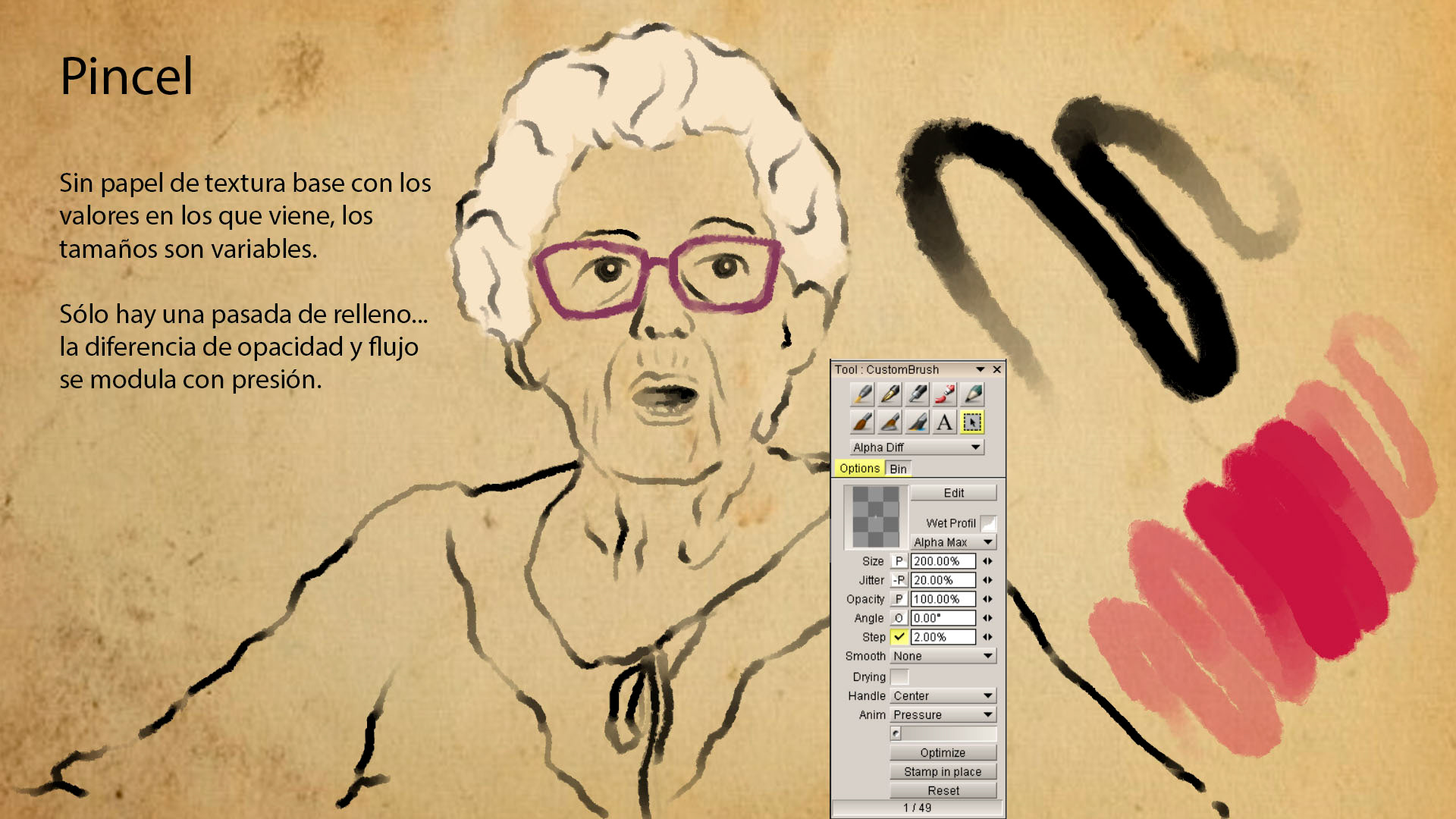Screen dimensions: 1456x819
Task: Select the red paint tube tool
Action: 945,394
